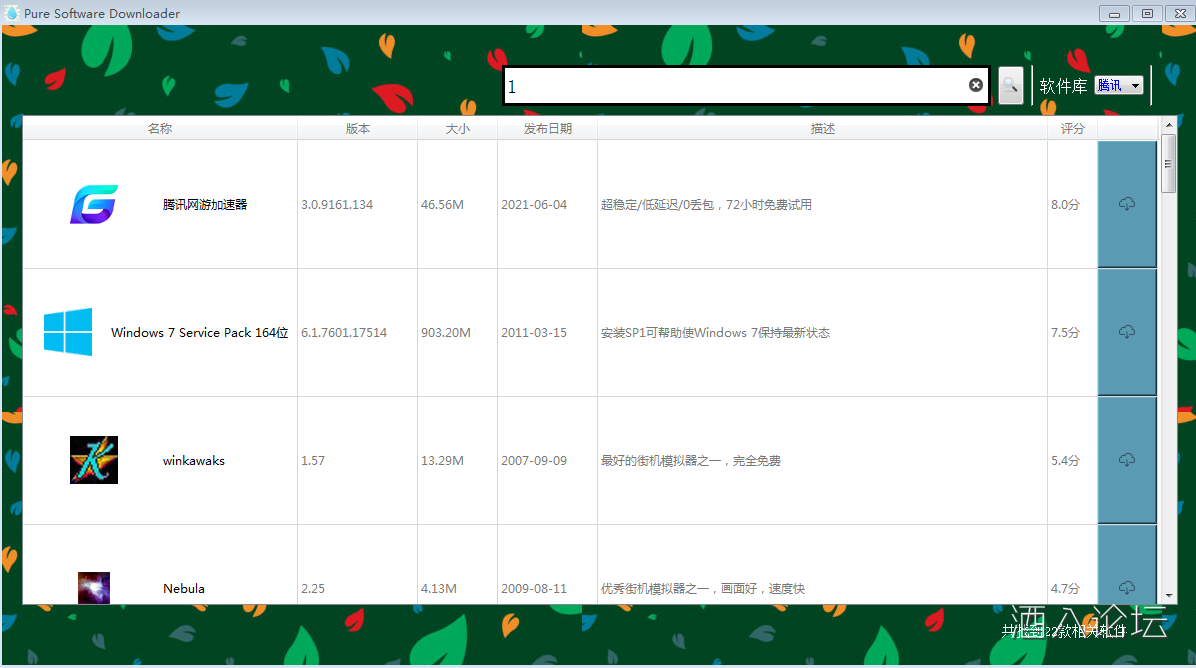Viewport: 1196px width, 668px height.
Task: Click the magnifier search icon
Action: (x=1010, y=85)
